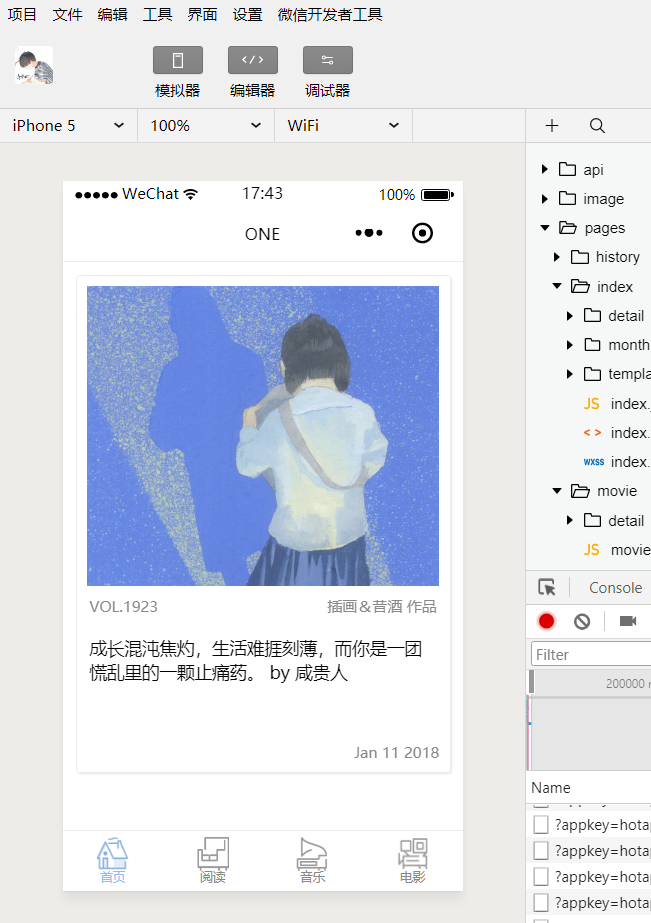Image resolution: width=651 pixels, height=923 pixels.
Task: Click the user avatar picture
Action: coord(34,65)
